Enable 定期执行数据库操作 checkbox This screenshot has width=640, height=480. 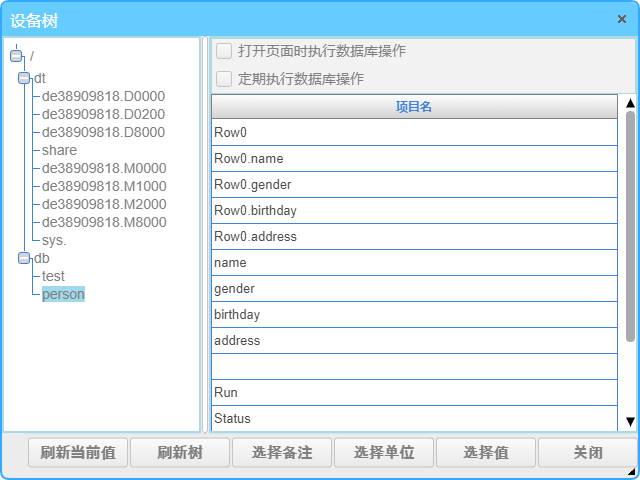point(224,79)
